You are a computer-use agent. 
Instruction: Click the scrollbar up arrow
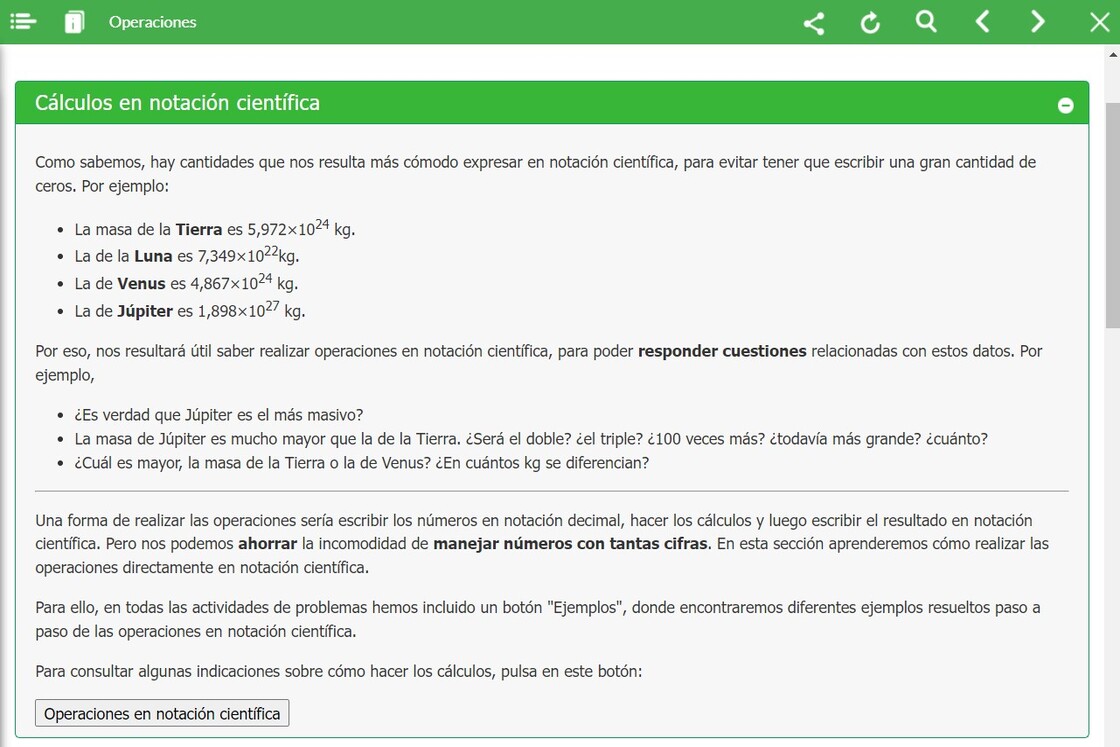[1113, 54]
